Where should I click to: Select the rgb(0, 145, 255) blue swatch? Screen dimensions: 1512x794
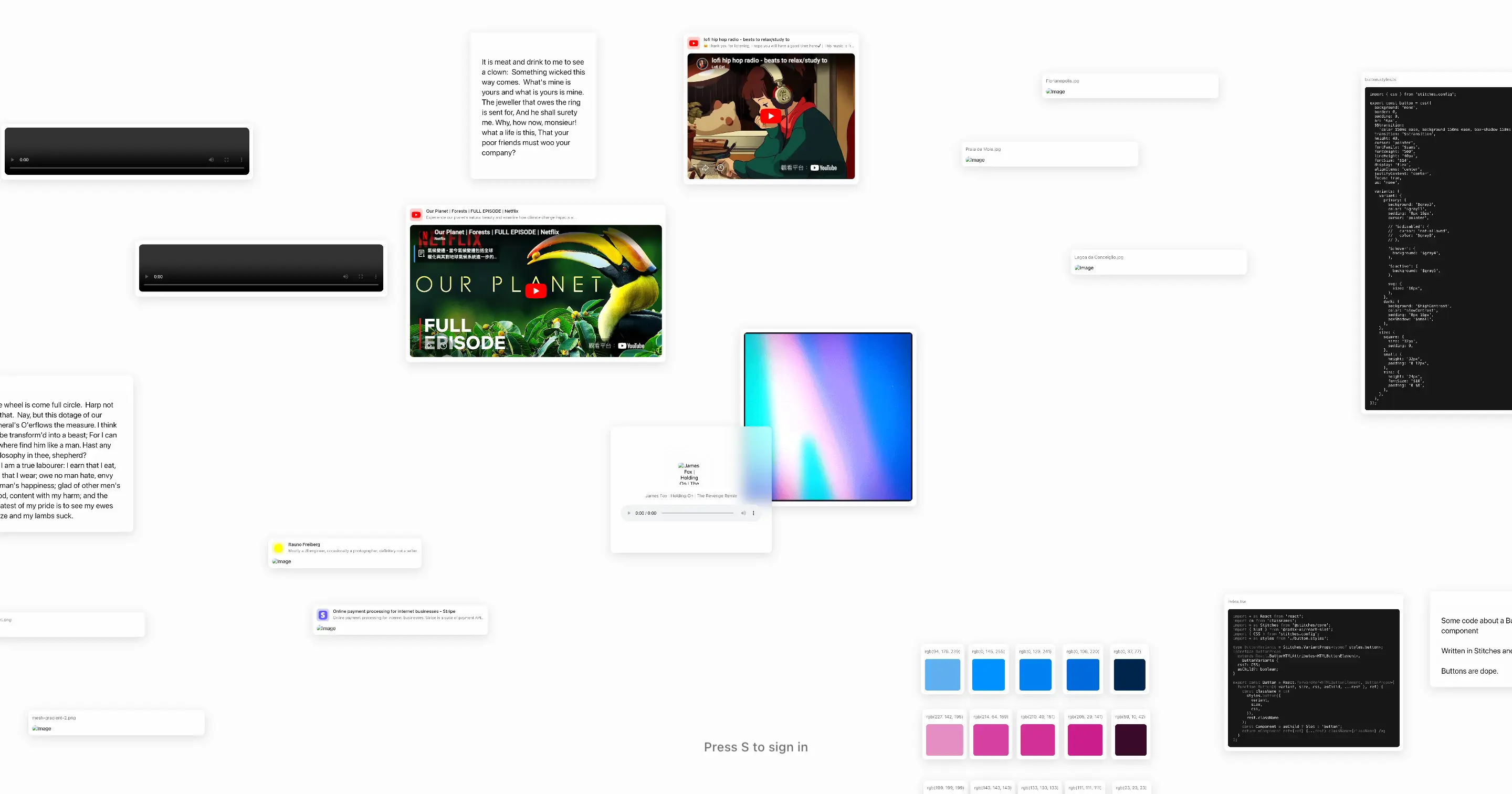tap(989, 675)
